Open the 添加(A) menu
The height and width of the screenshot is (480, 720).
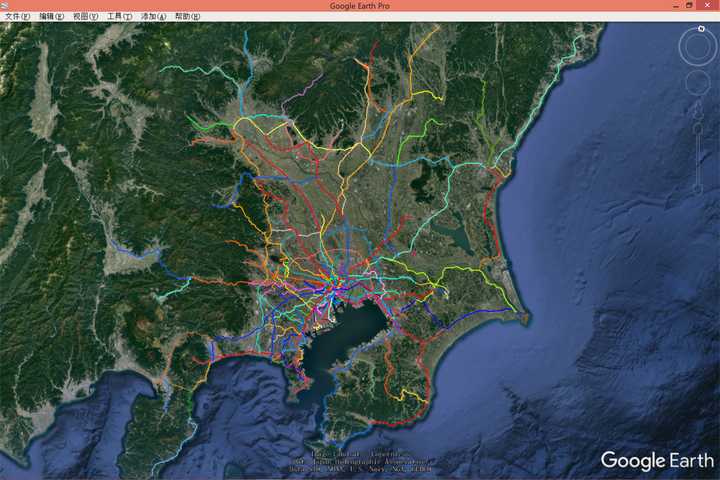pos(153,16)
